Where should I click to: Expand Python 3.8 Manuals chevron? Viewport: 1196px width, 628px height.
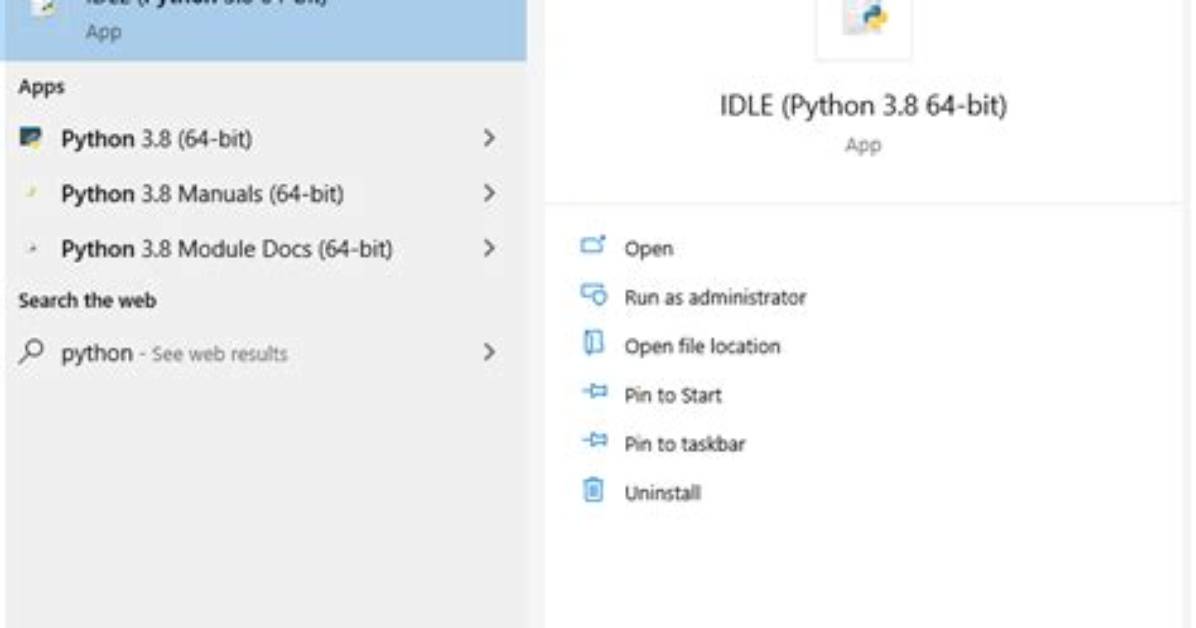[x=489, y=193]
